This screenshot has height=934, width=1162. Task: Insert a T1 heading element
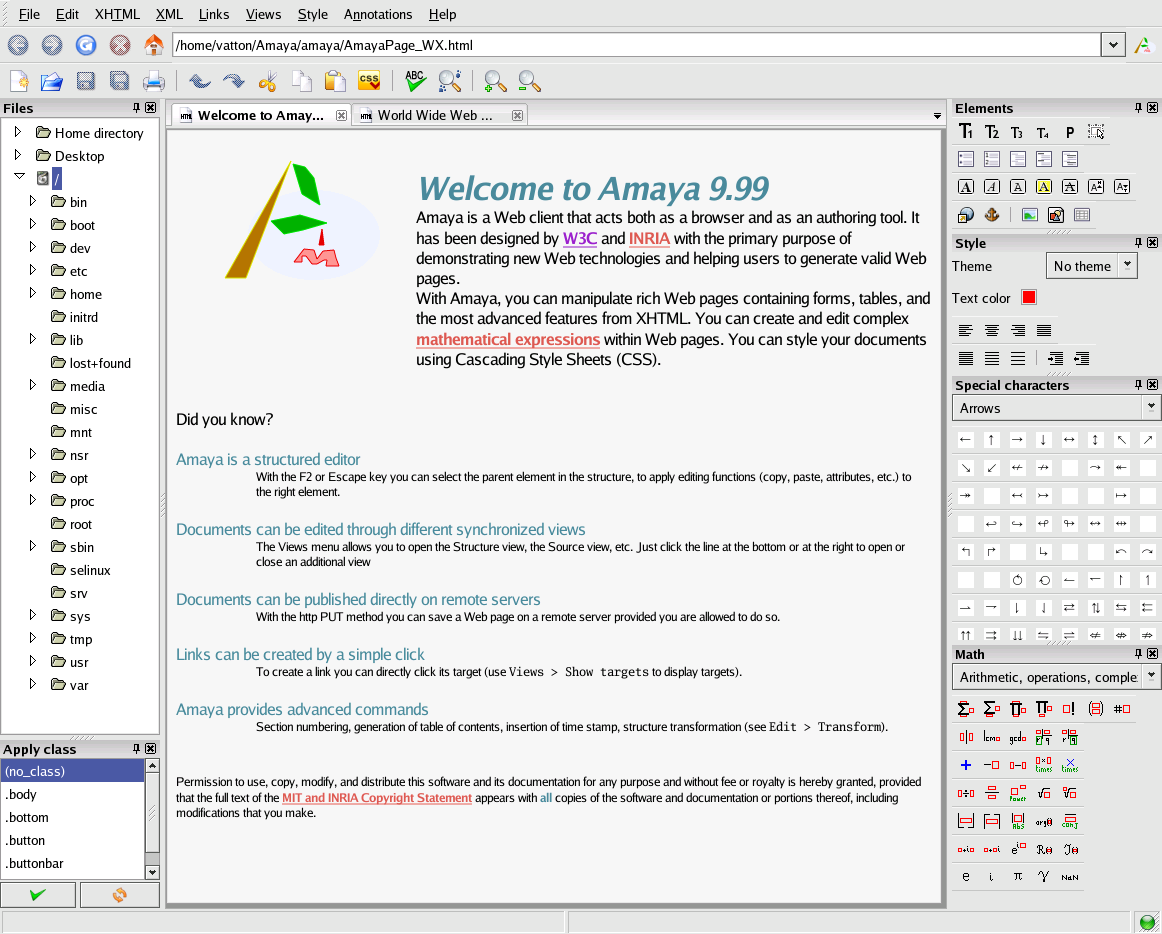click(x=966, y=132)
